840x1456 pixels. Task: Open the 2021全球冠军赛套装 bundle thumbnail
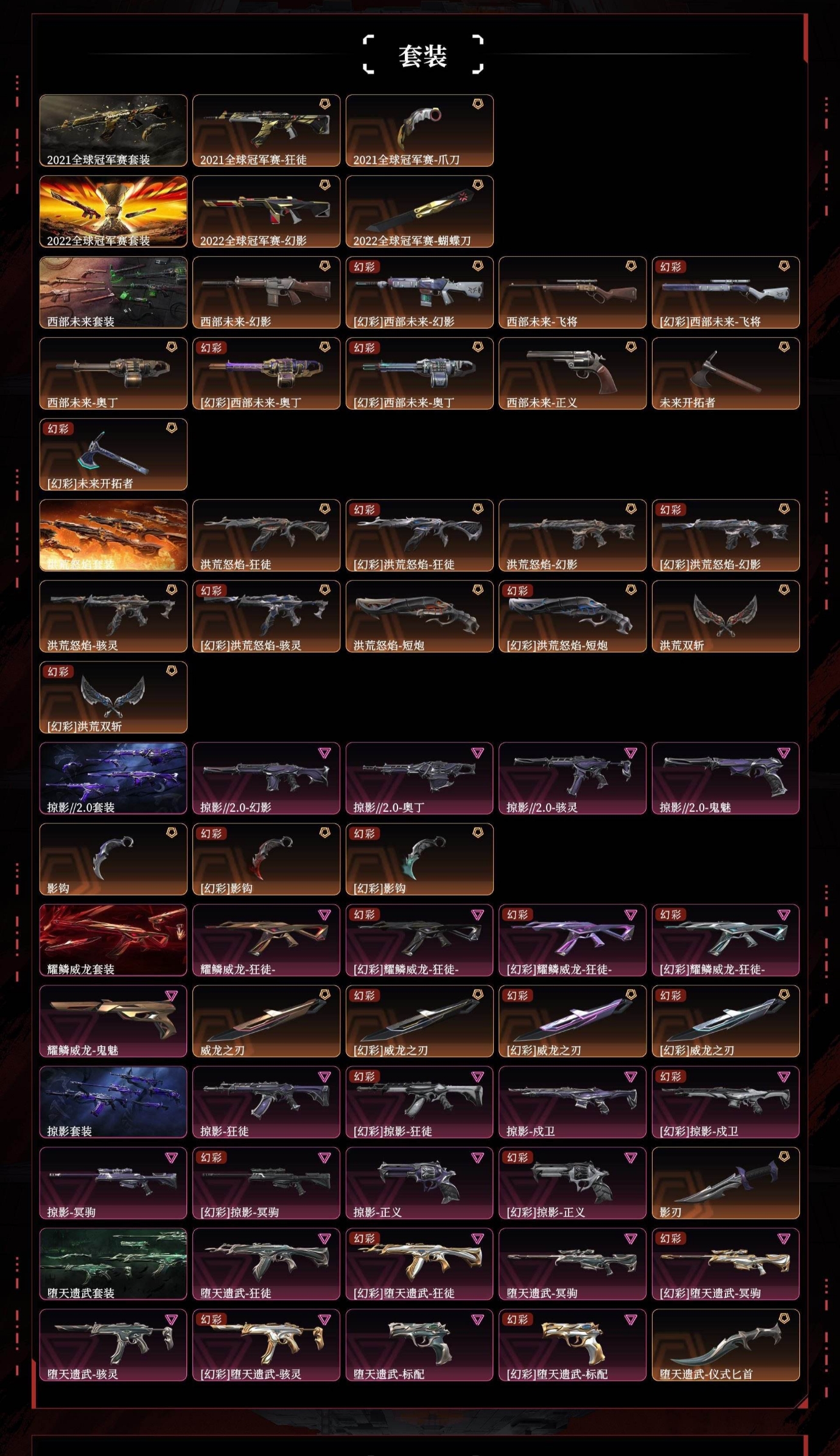pyautogui.click(x=113, y=130)
